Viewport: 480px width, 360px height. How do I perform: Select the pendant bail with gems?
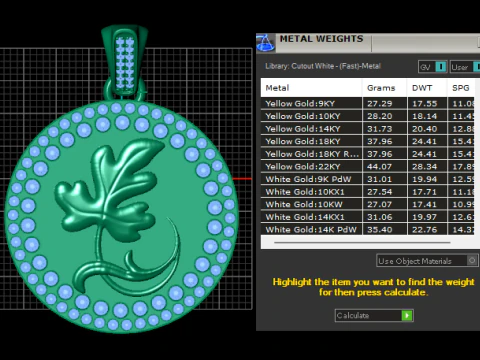coord(124,60)
